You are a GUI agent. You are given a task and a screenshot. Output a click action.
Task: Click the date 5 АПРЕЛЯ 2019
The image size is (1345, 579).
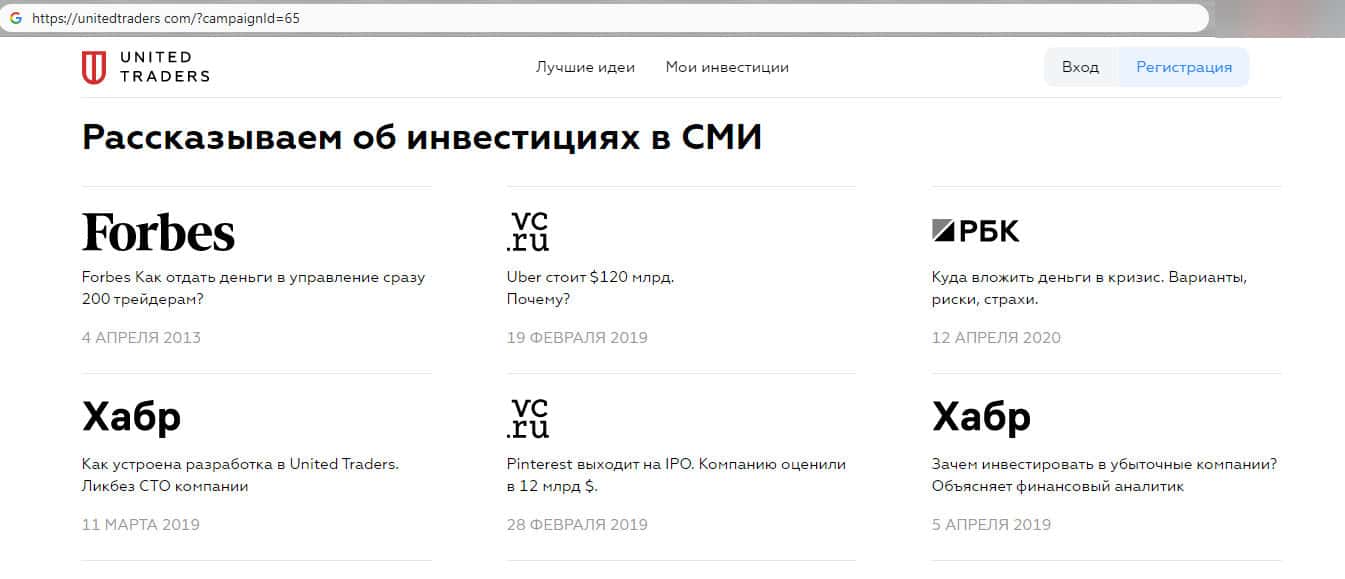pos(992,524)
